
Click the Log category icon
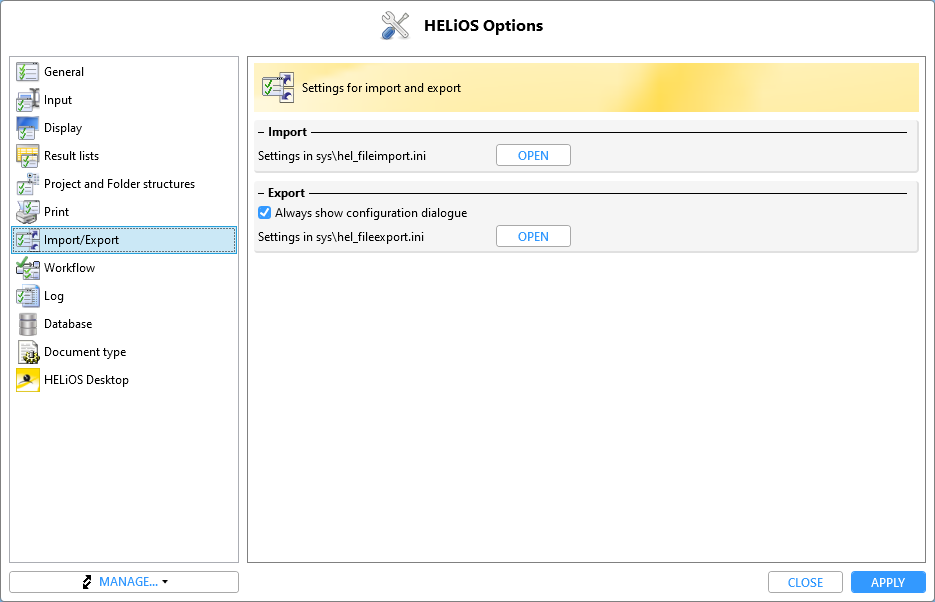(x=27, y=296)
